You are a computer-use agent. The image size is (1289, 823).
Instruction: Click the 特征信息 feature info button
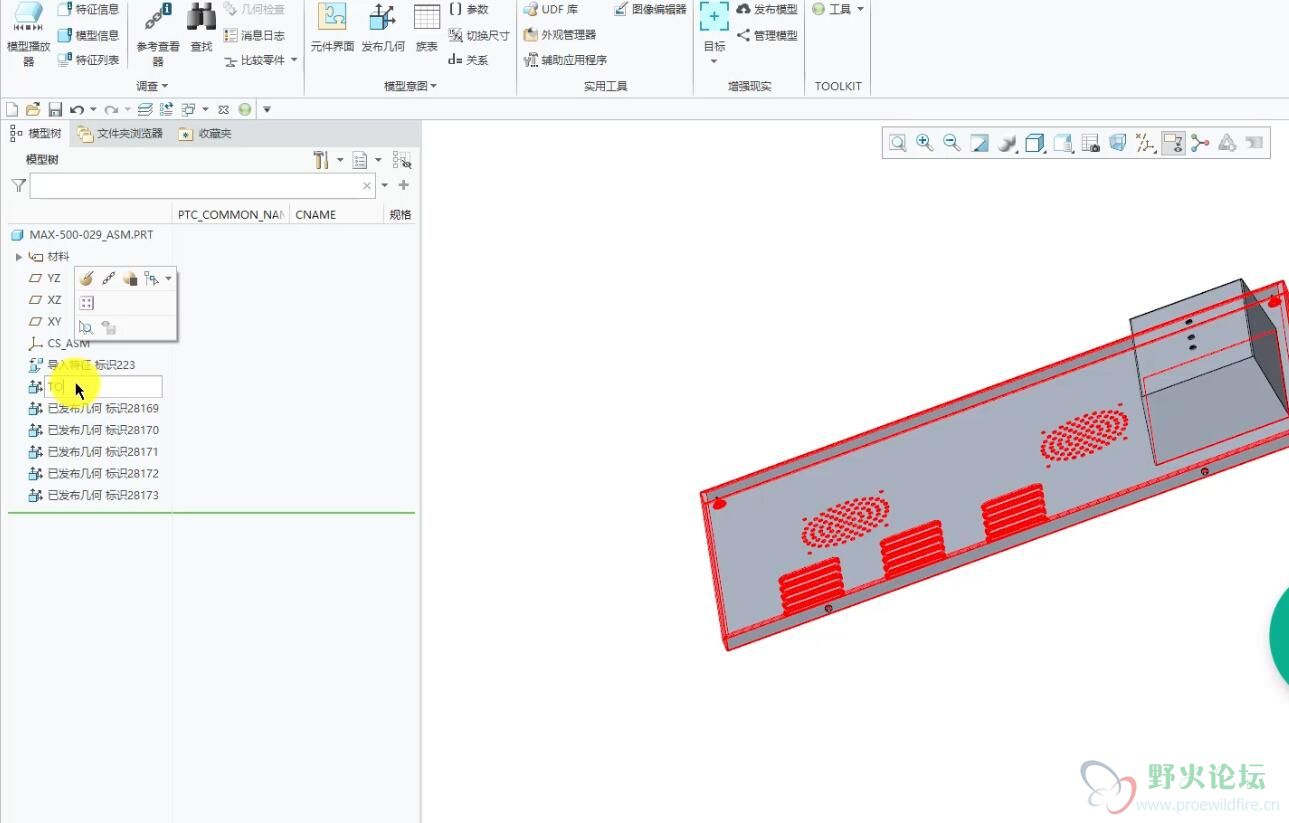pyautogui.click(x=88, y=10)
